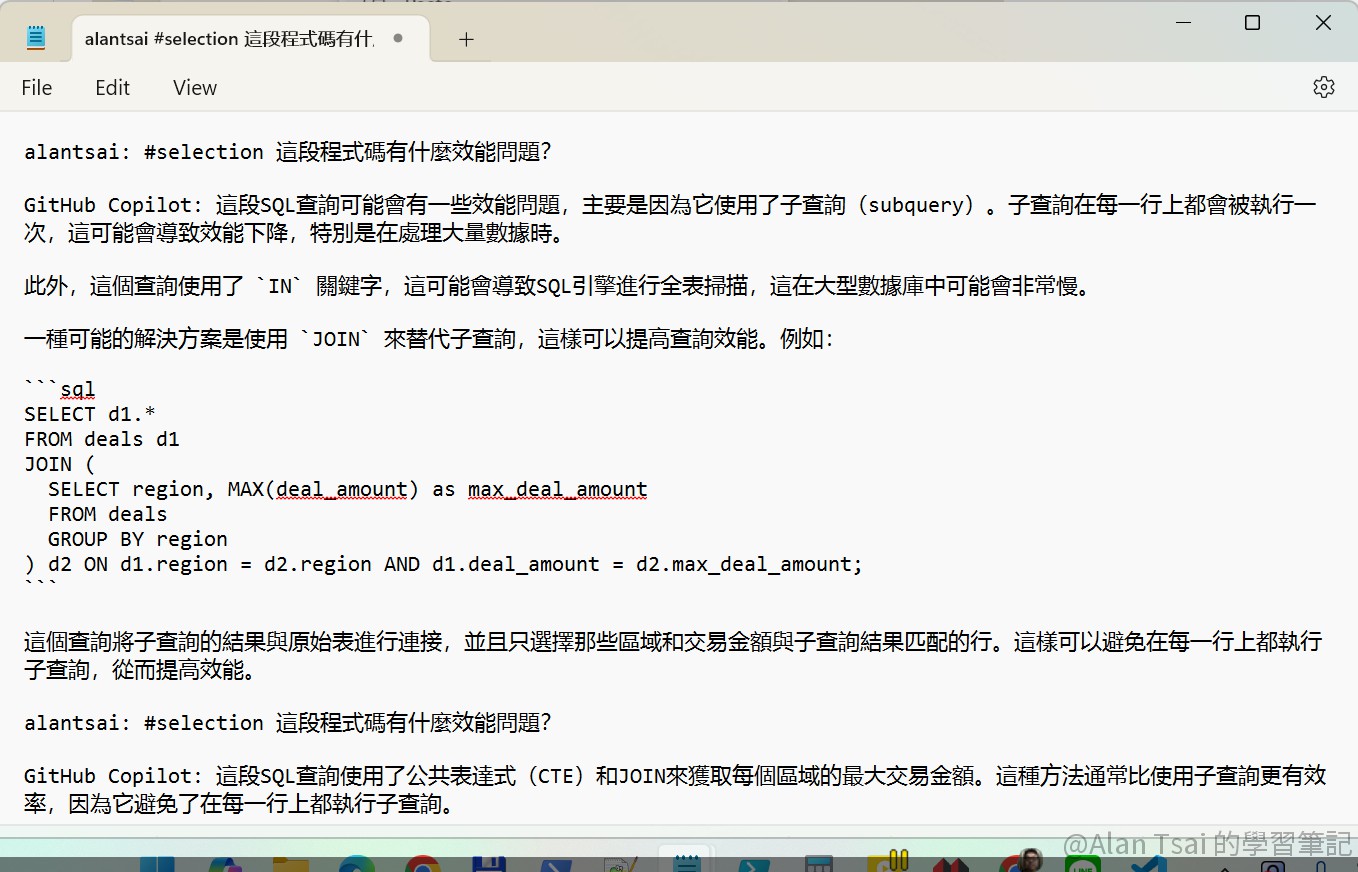Click "as max_deal_amount" alias text
Image resolution: width=1358 pixels, height=872 pixels.
[540, 489]
